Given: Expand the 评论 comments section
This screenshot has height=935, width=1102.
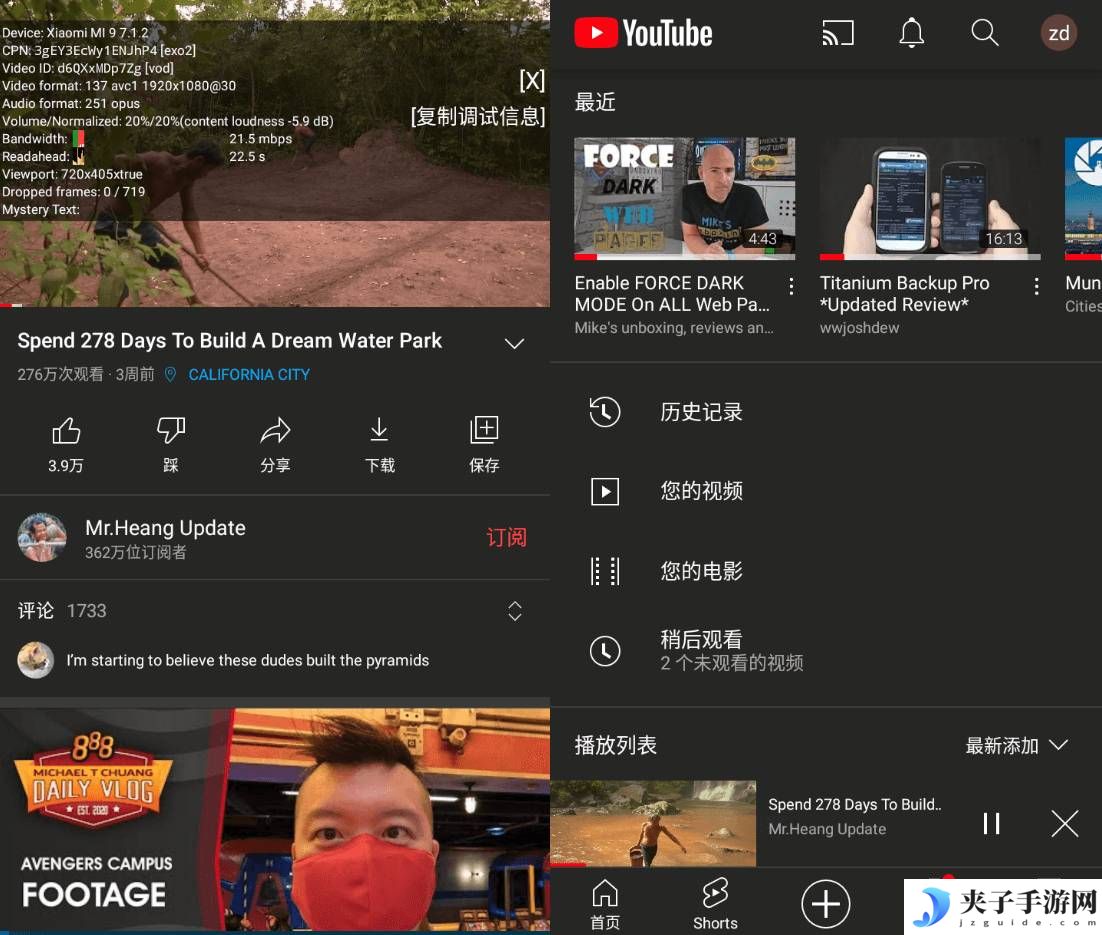Looking at the screenshot, I should click(514, 611).
